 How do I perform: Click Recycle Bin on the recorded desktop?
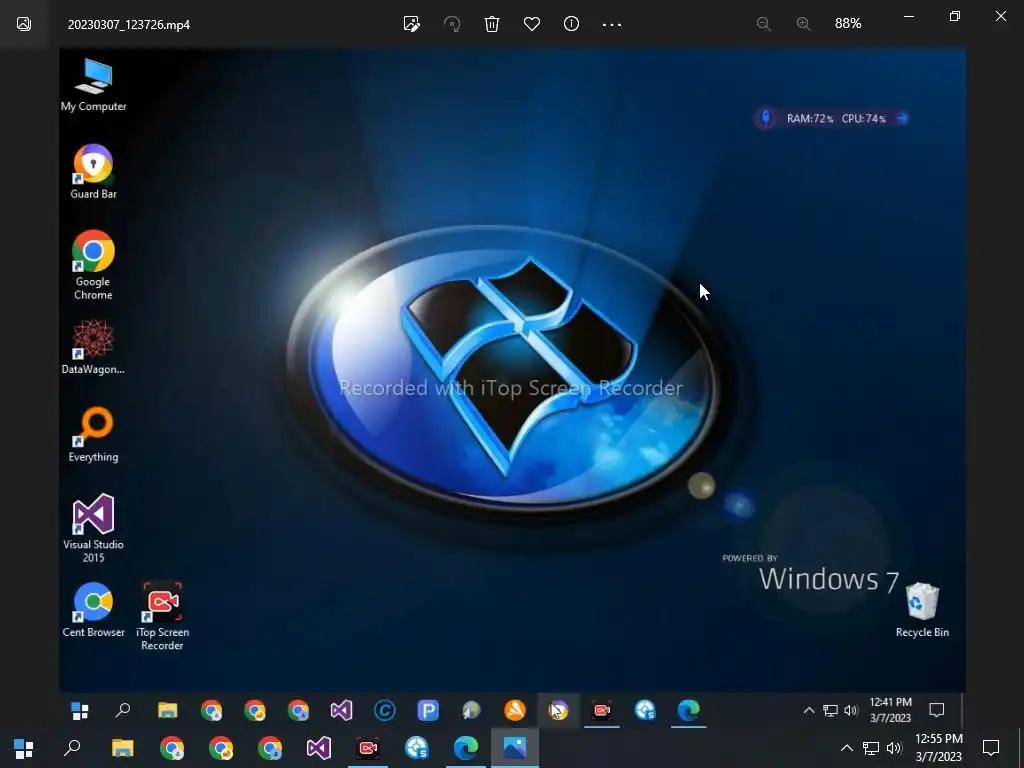(x=922, y=609)
